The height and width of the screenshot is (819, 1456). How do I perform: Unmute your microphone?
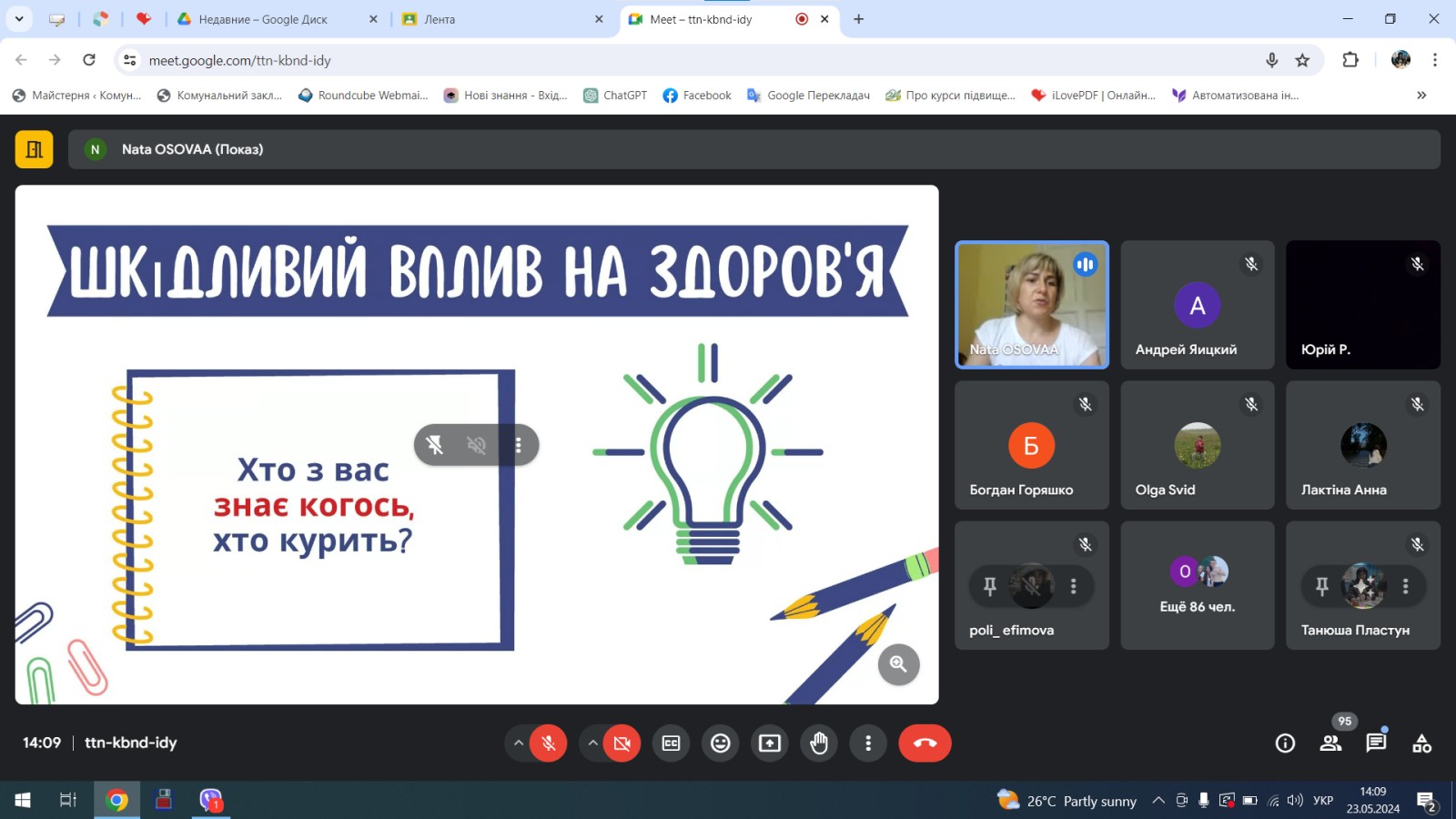(x=549, y=743)
